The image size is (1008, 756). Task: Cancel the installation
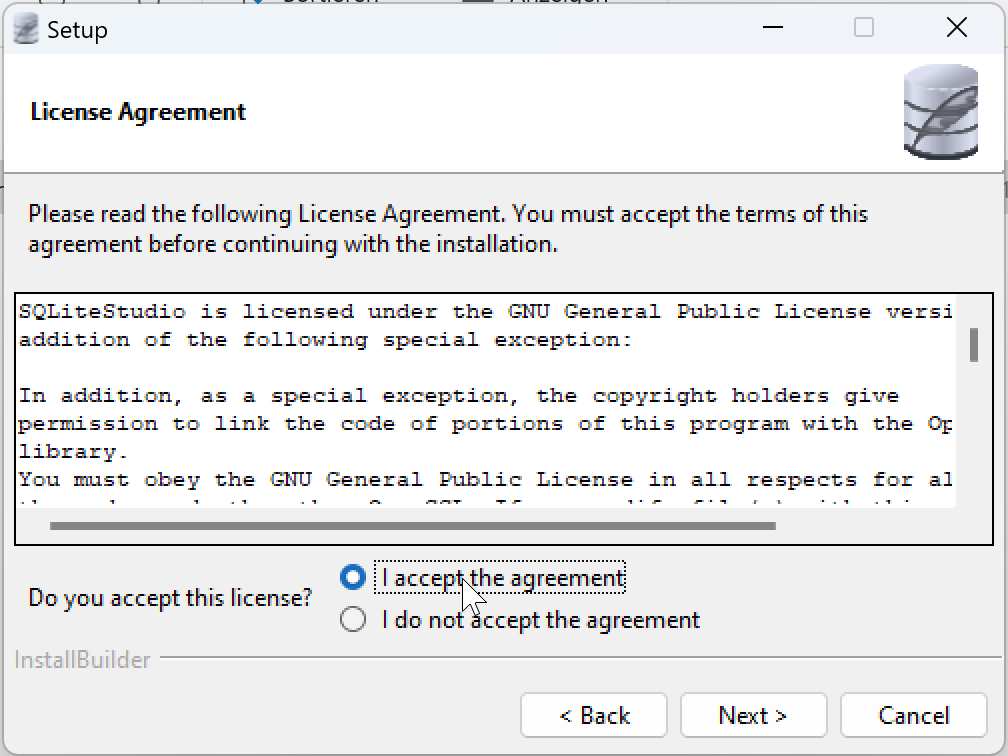click(x=913, y=716)
